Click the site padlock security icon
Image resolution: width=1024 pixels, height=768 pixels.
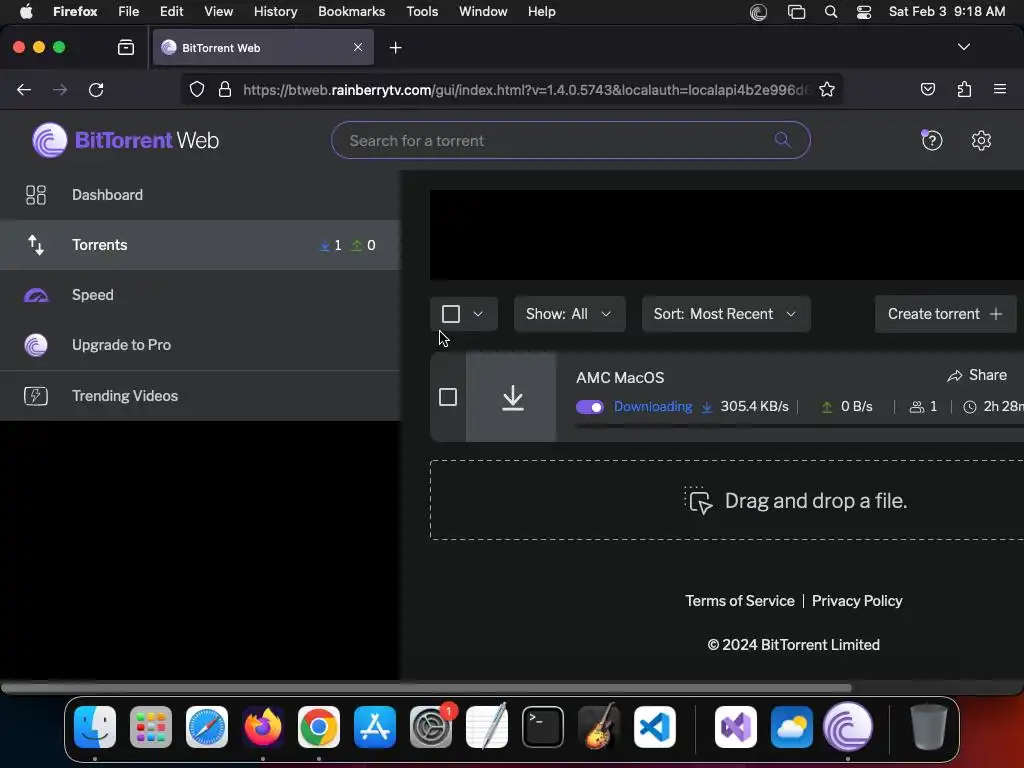225,89
